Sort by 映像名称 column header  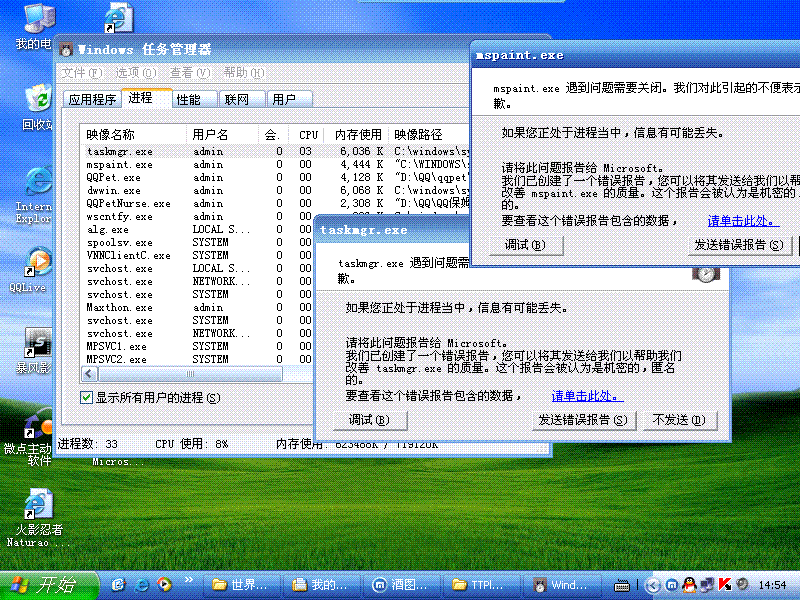pyautogui.click(x=133, y=134)
